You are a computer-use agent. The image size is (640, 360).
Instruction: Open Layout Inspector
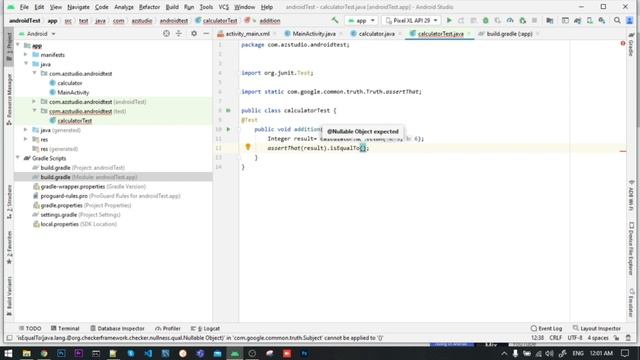click(x=597, y=328)
